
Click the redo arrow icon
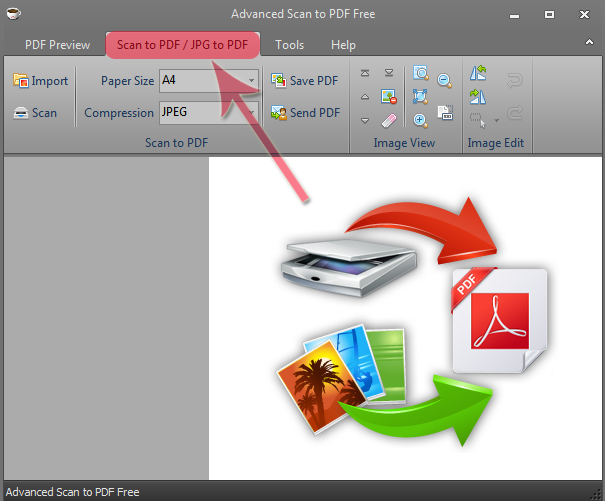515,113
